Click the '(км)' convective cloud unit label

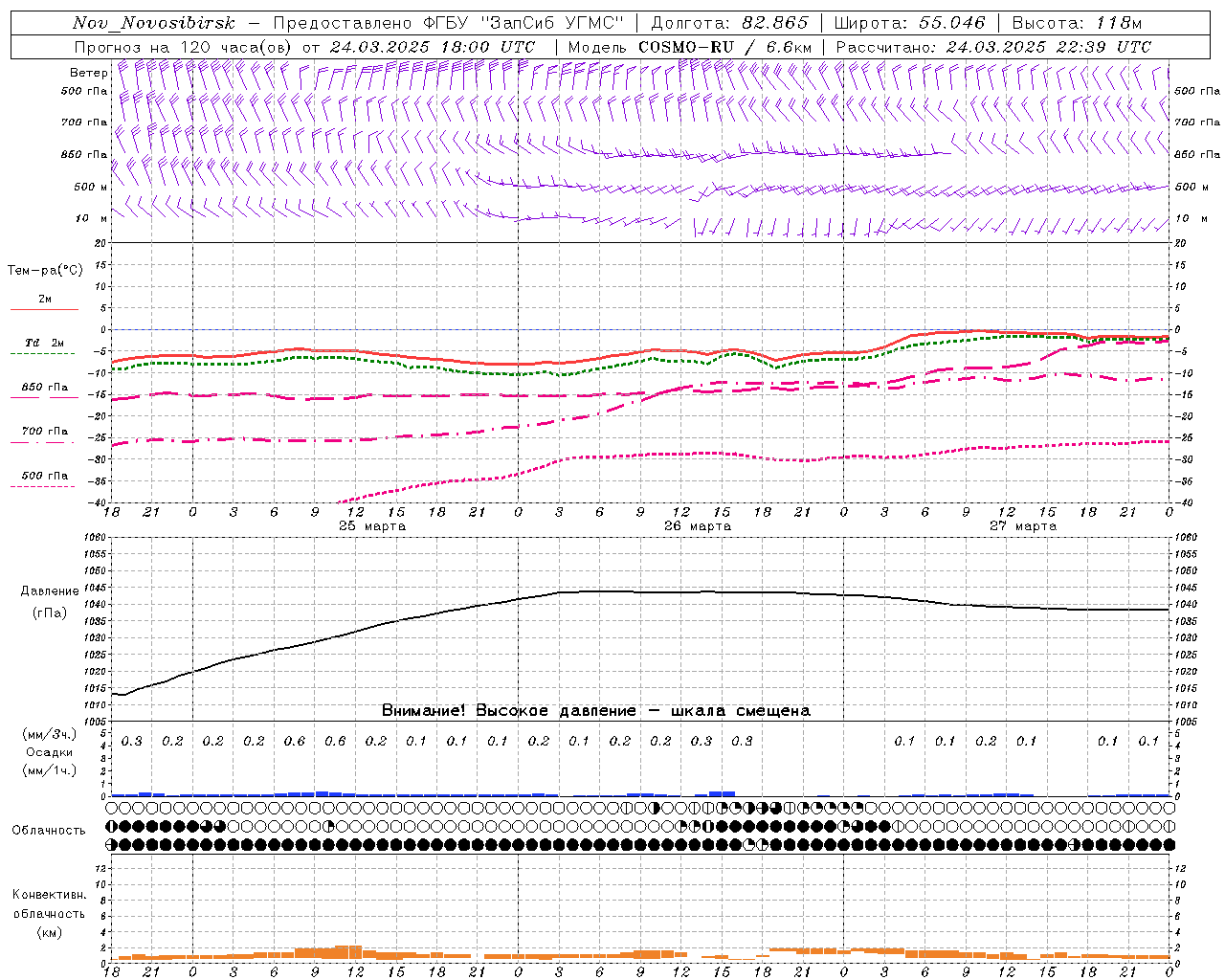click(x=49, y=932)
